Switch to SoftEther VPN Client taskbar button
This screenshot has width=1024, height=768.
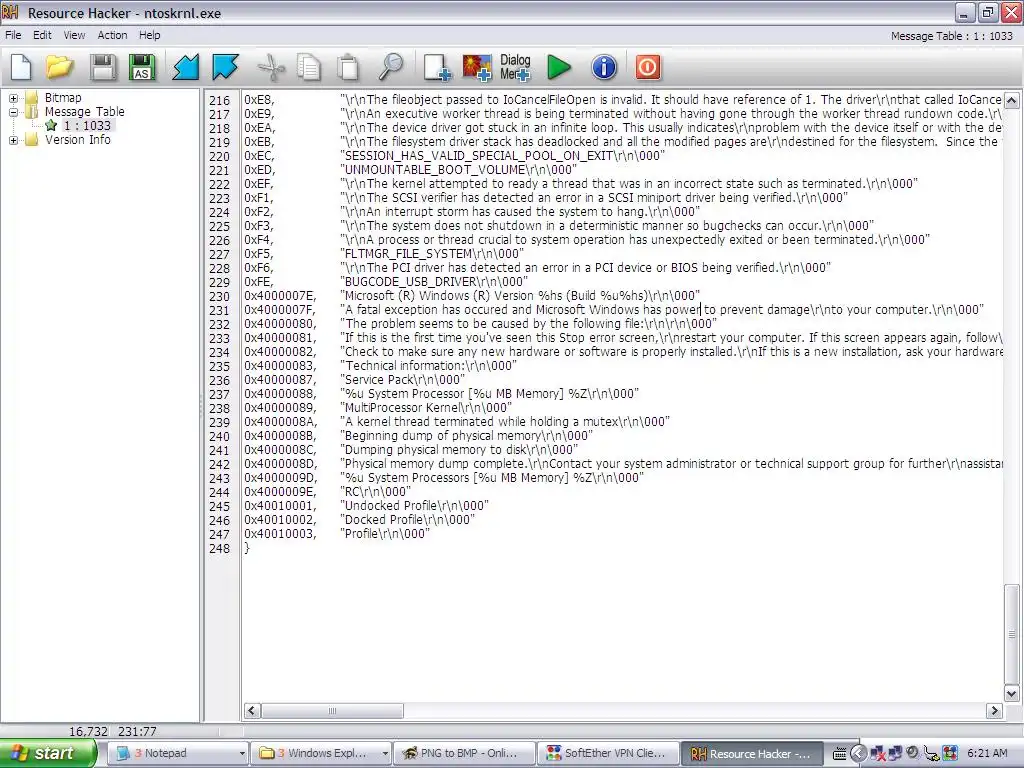(x=607, y=754)
